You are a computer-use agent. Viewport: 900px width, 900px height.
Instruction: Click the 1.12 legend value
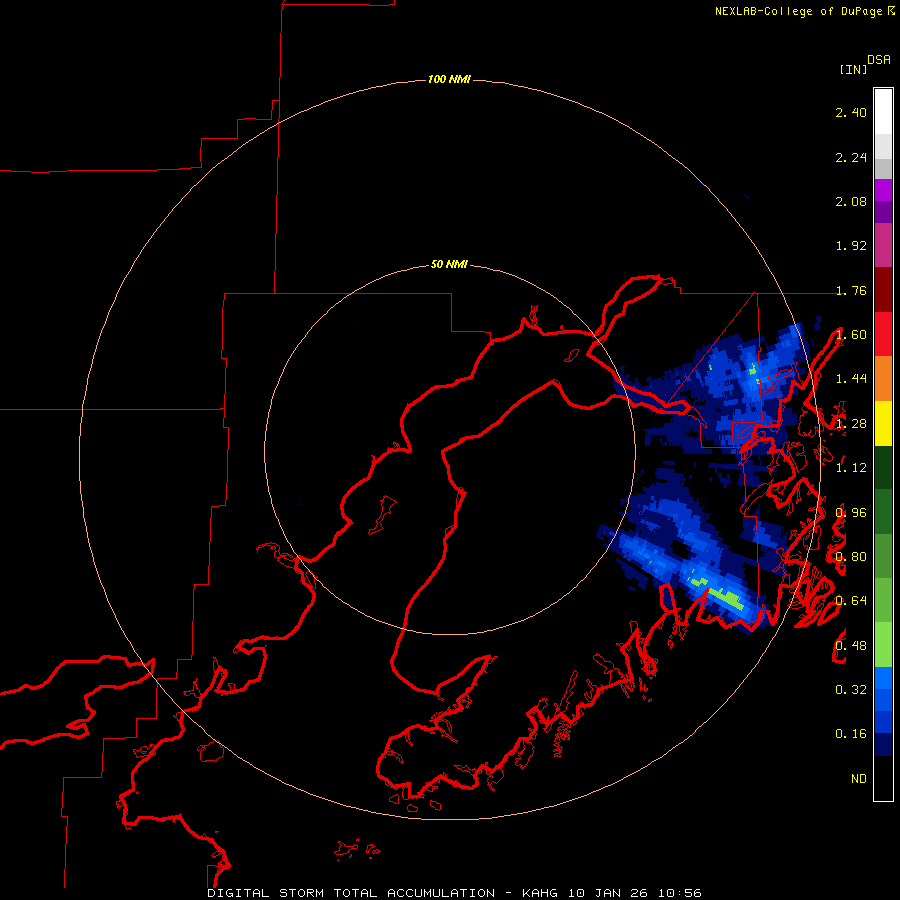pos(851,468)
